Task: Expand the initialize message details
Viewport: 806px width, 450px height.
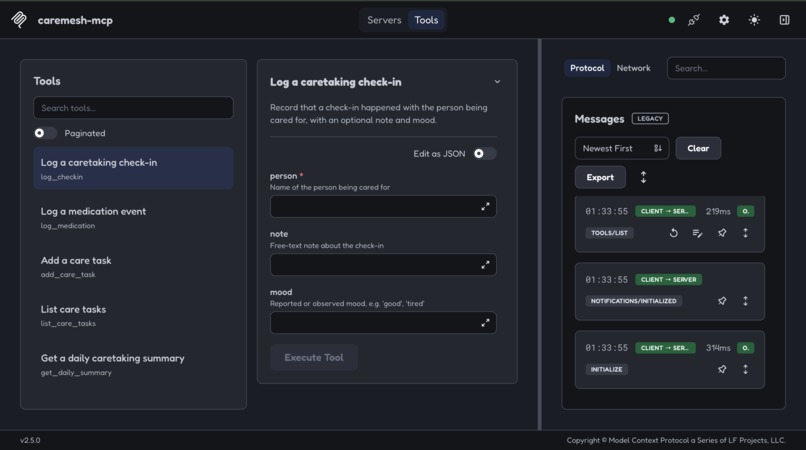Action: click(745, 369)
